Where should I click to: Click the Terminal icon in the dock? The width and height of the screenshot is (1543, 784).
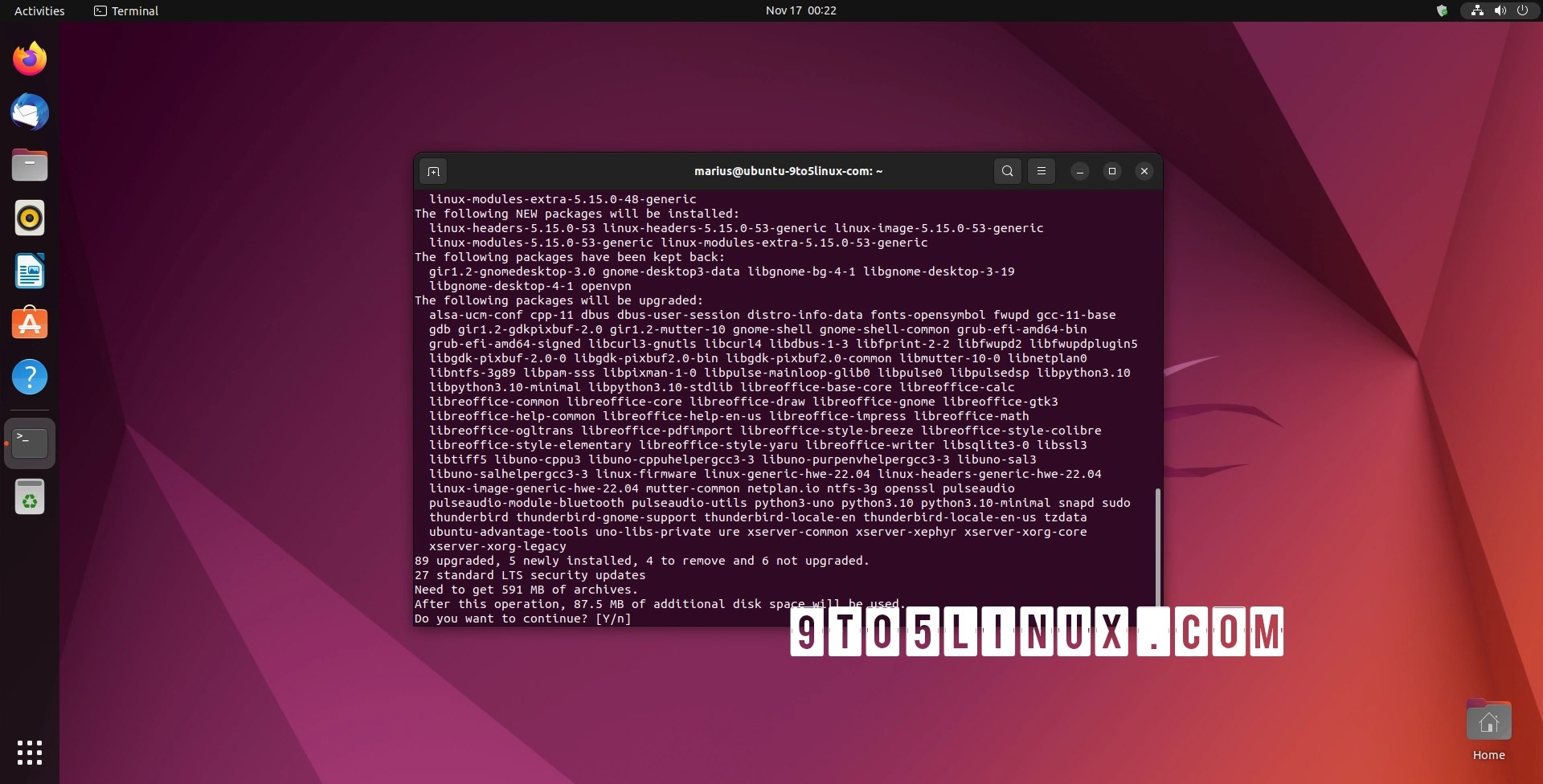pos(30,443)
